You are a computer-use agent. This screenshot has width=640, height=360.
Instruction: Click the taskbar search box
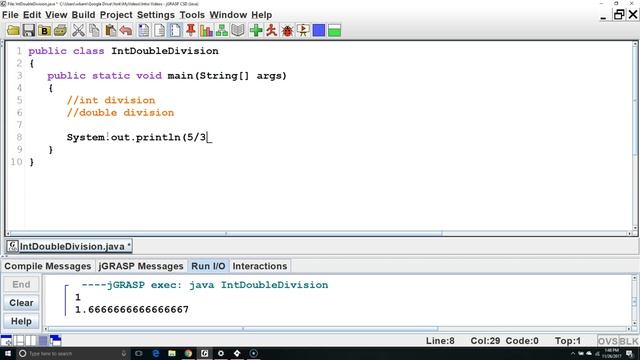tap(73, 353)
